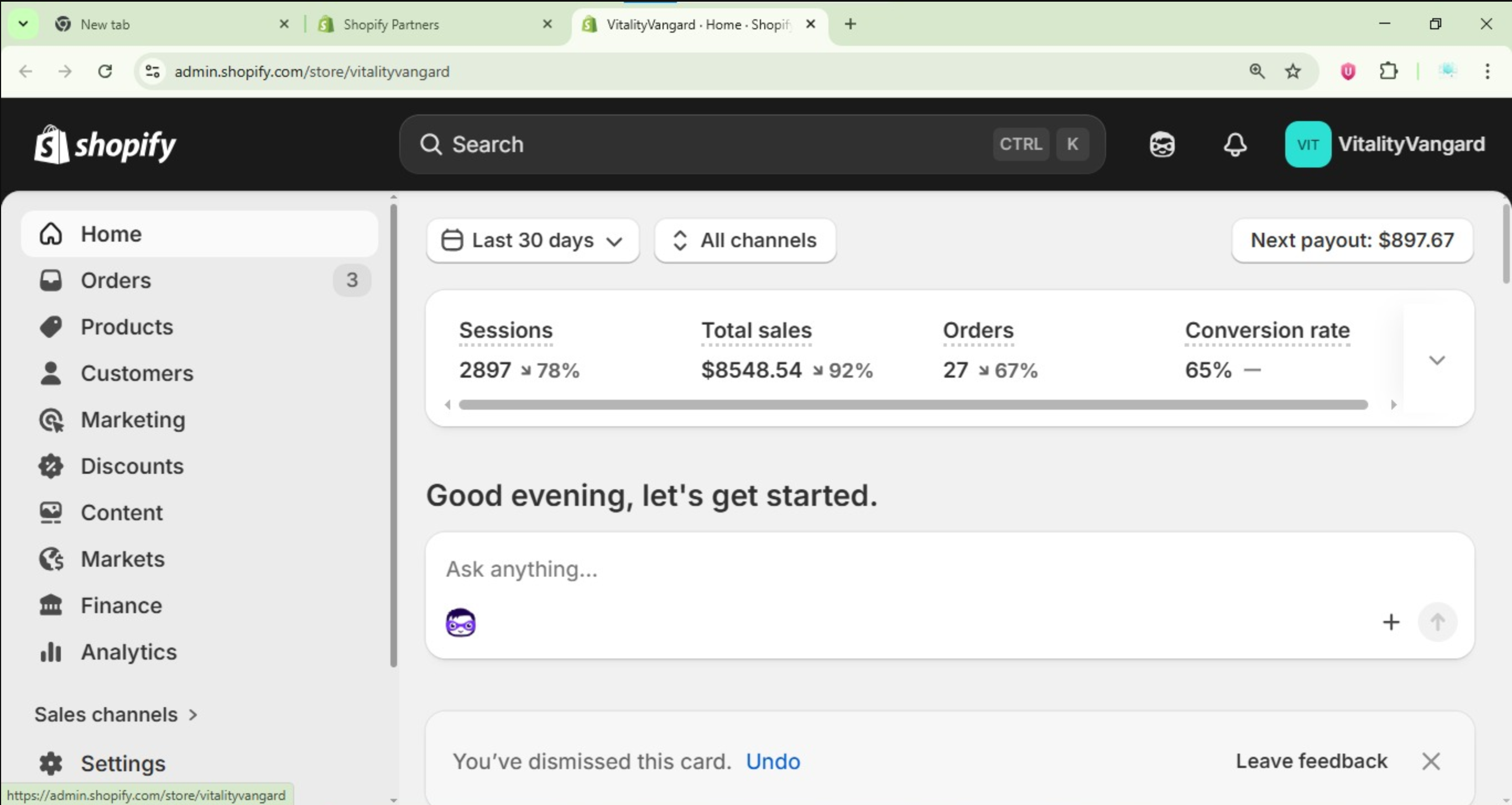The height and width of the screenshot is (805, 1512).
Task: Click the Orders inbox icon in sidebar
Action: click(x=51, y=280)
